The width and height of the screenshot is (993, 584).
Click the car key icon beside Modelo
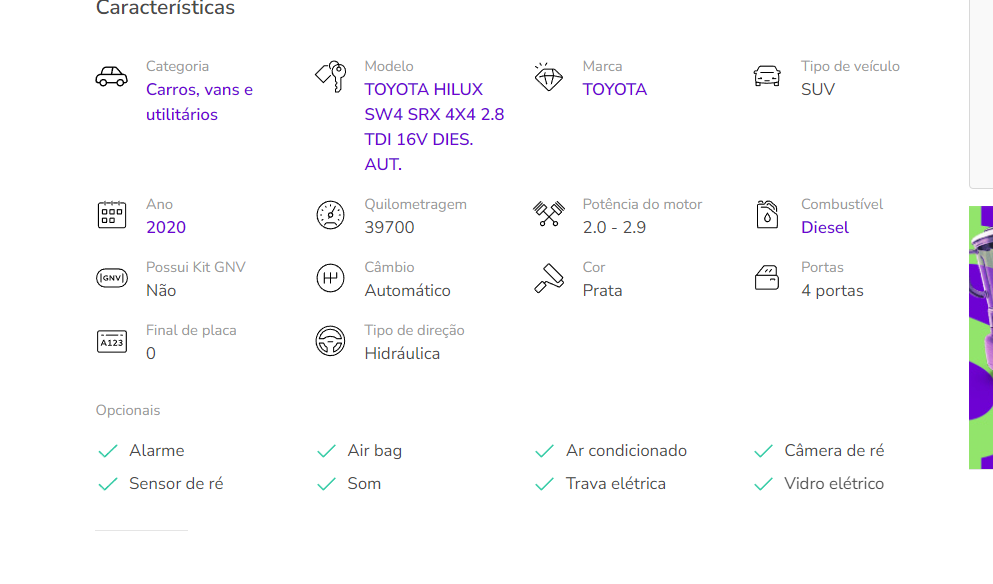pos(330,77)
